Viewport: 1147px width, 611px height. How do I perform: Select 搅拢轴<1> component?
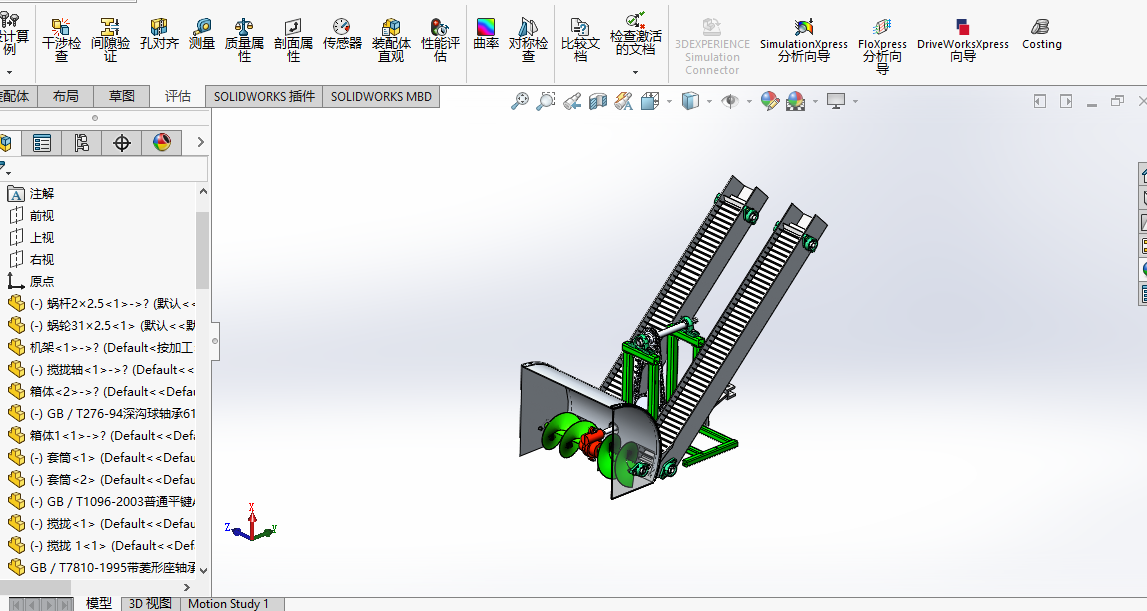101,370
